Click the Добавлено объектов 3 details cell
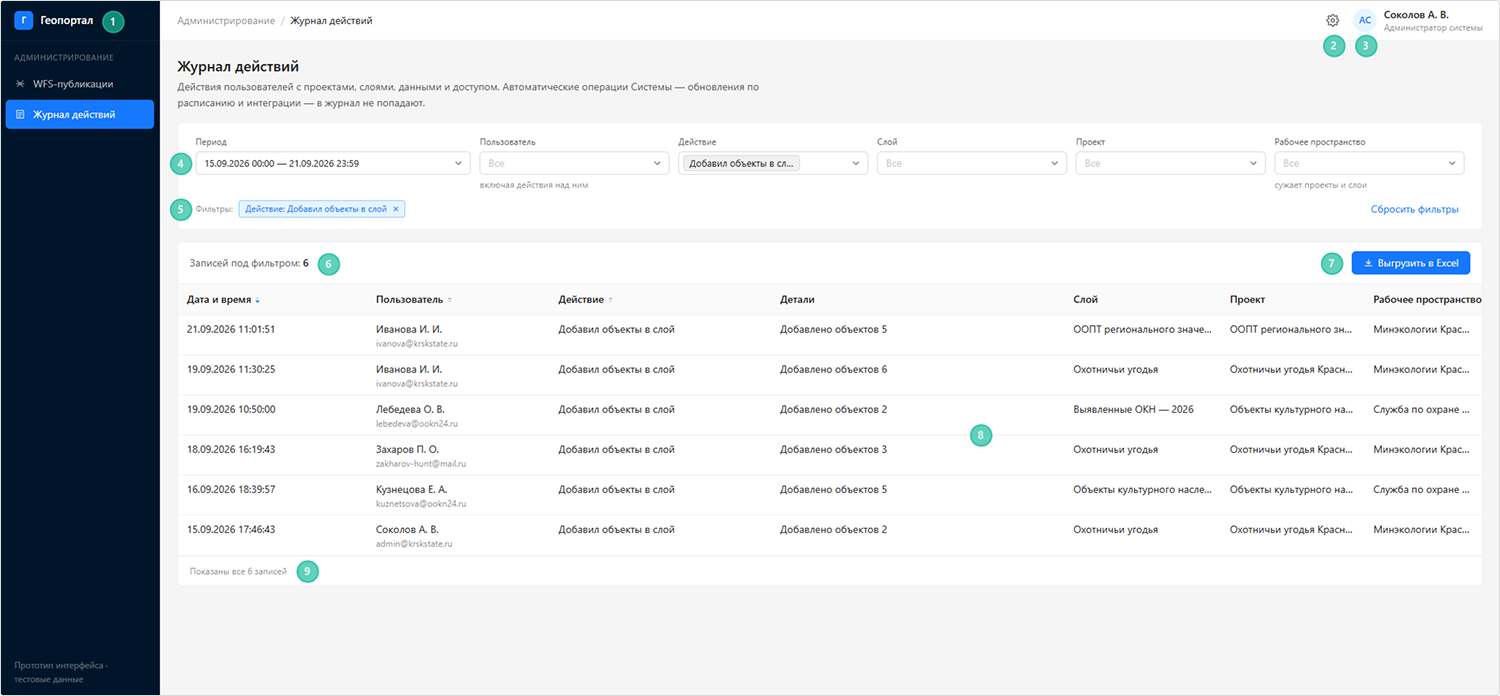The image size is (1500, 696). click(833, 450)
